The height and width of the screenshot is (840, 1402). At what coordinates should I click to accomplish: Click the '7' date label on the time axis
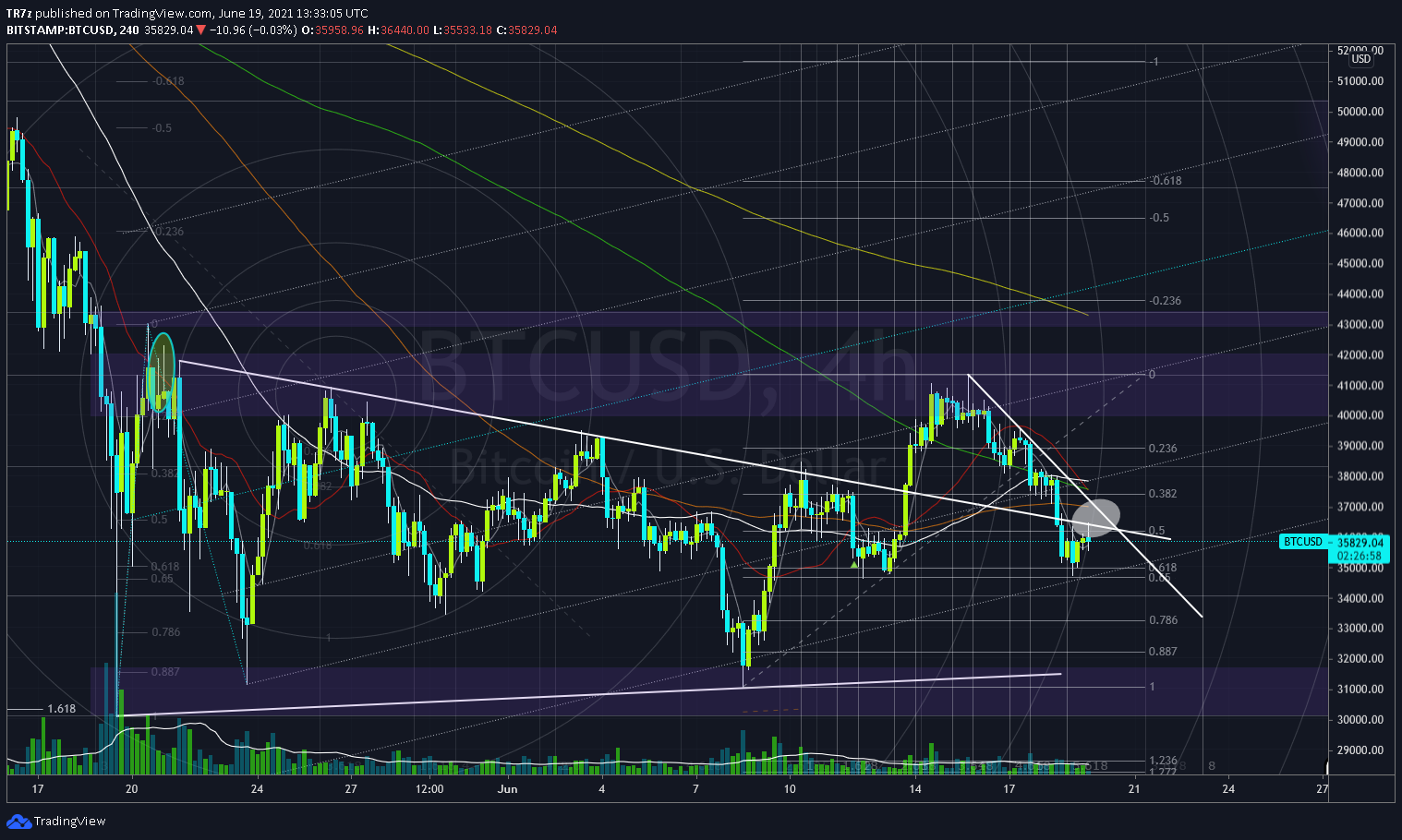click(x=695, y=789)
